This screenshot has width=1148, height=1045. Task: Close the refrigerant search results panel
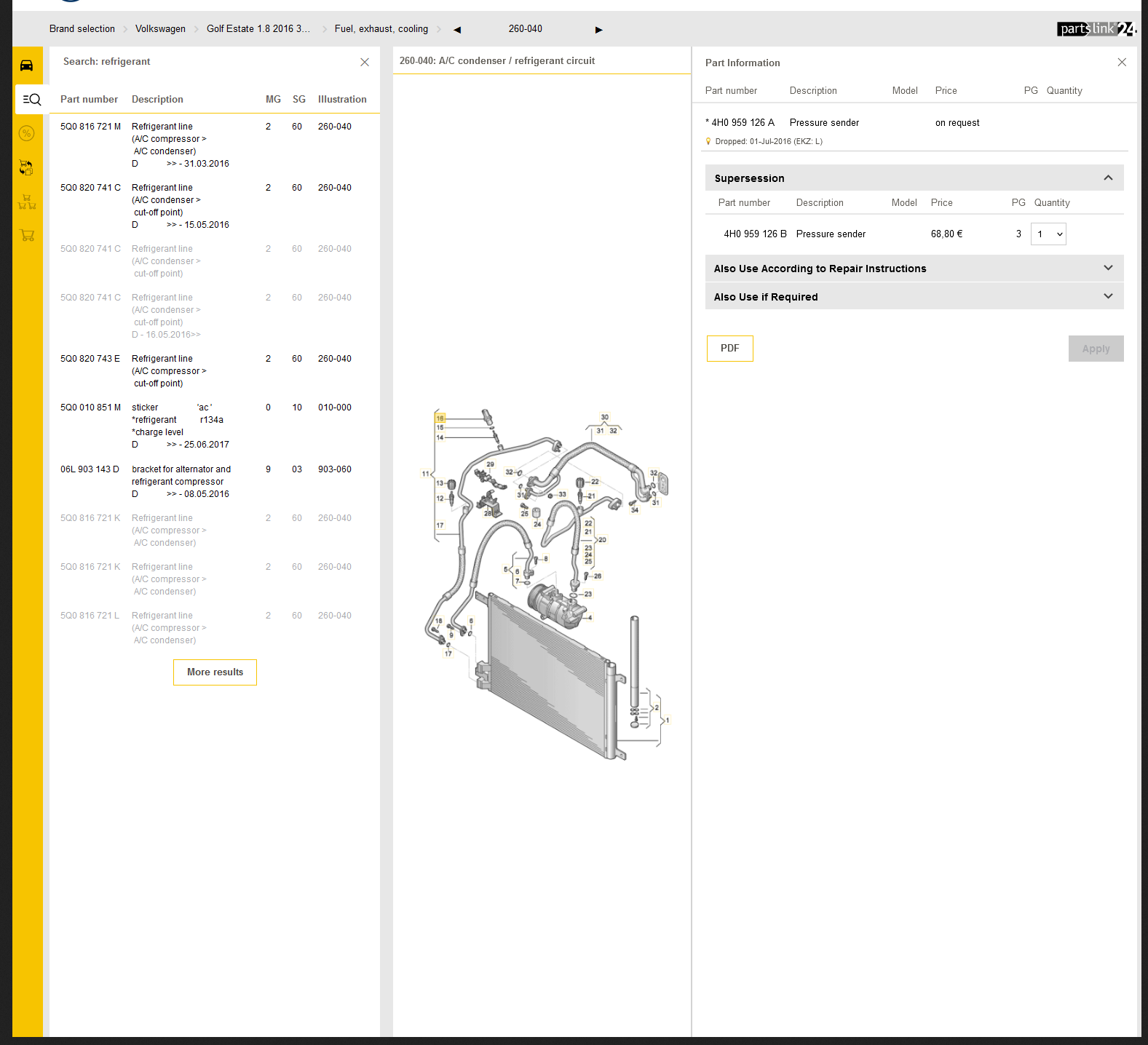[365, 63]
